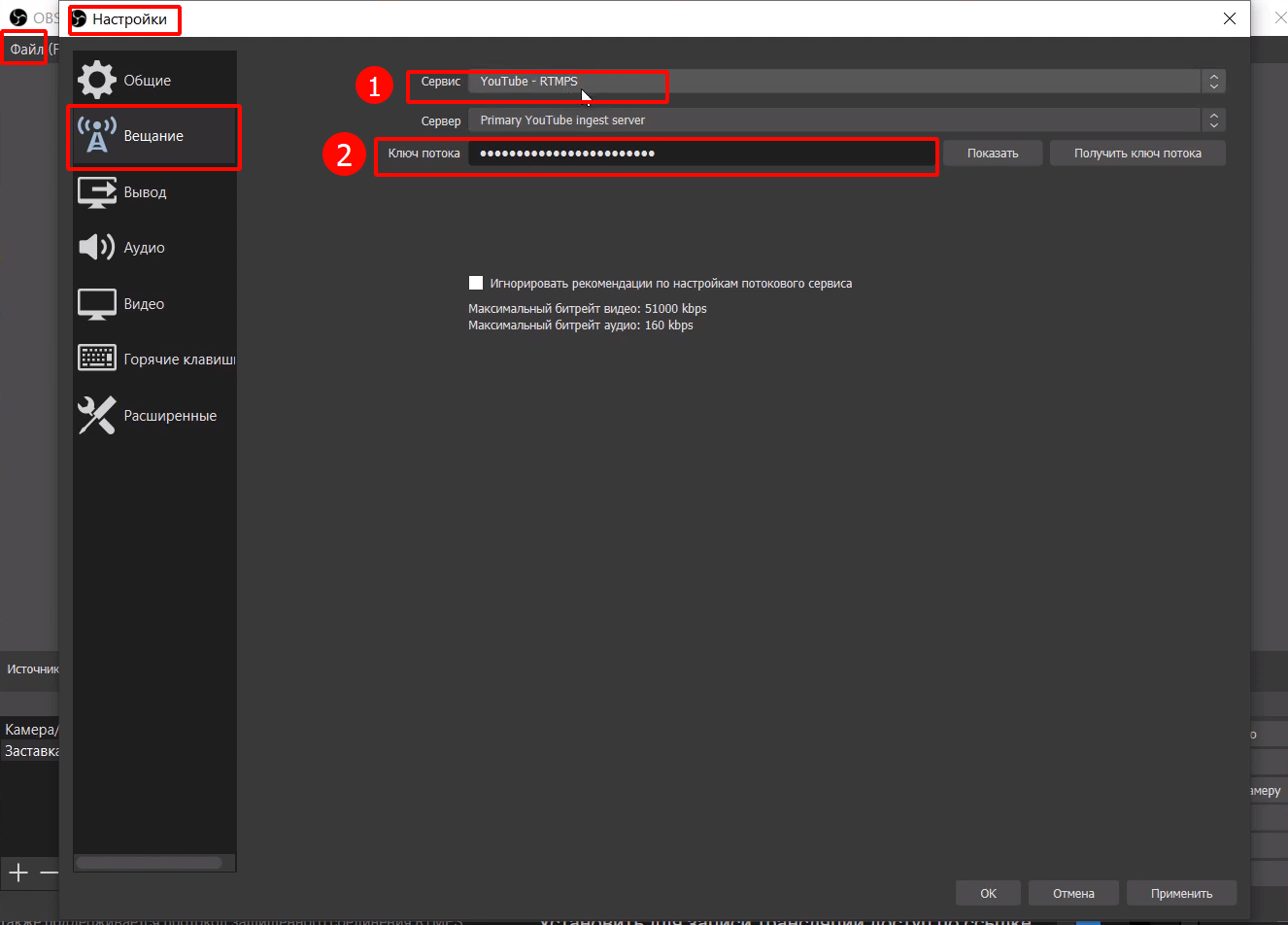
Task: Click the Показать button
Action: 993,154
